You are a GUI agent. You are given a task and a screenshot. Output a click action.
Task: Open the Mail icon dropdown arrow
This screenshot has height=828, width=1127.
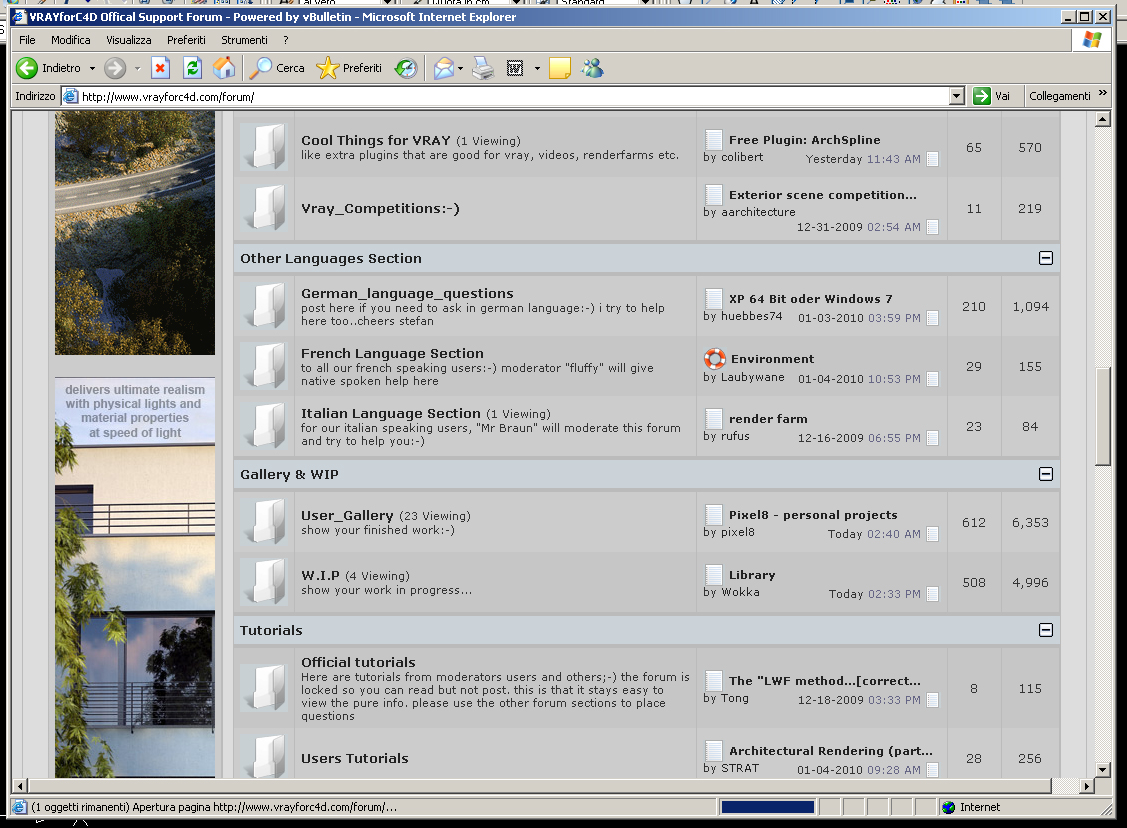[461, 68]
